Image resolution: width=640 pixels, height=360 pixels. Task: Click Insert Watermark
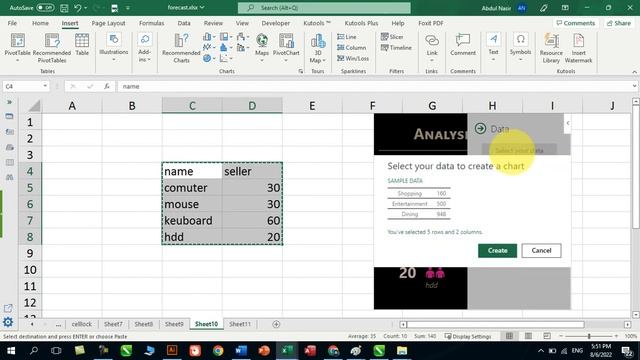point(578,48)
